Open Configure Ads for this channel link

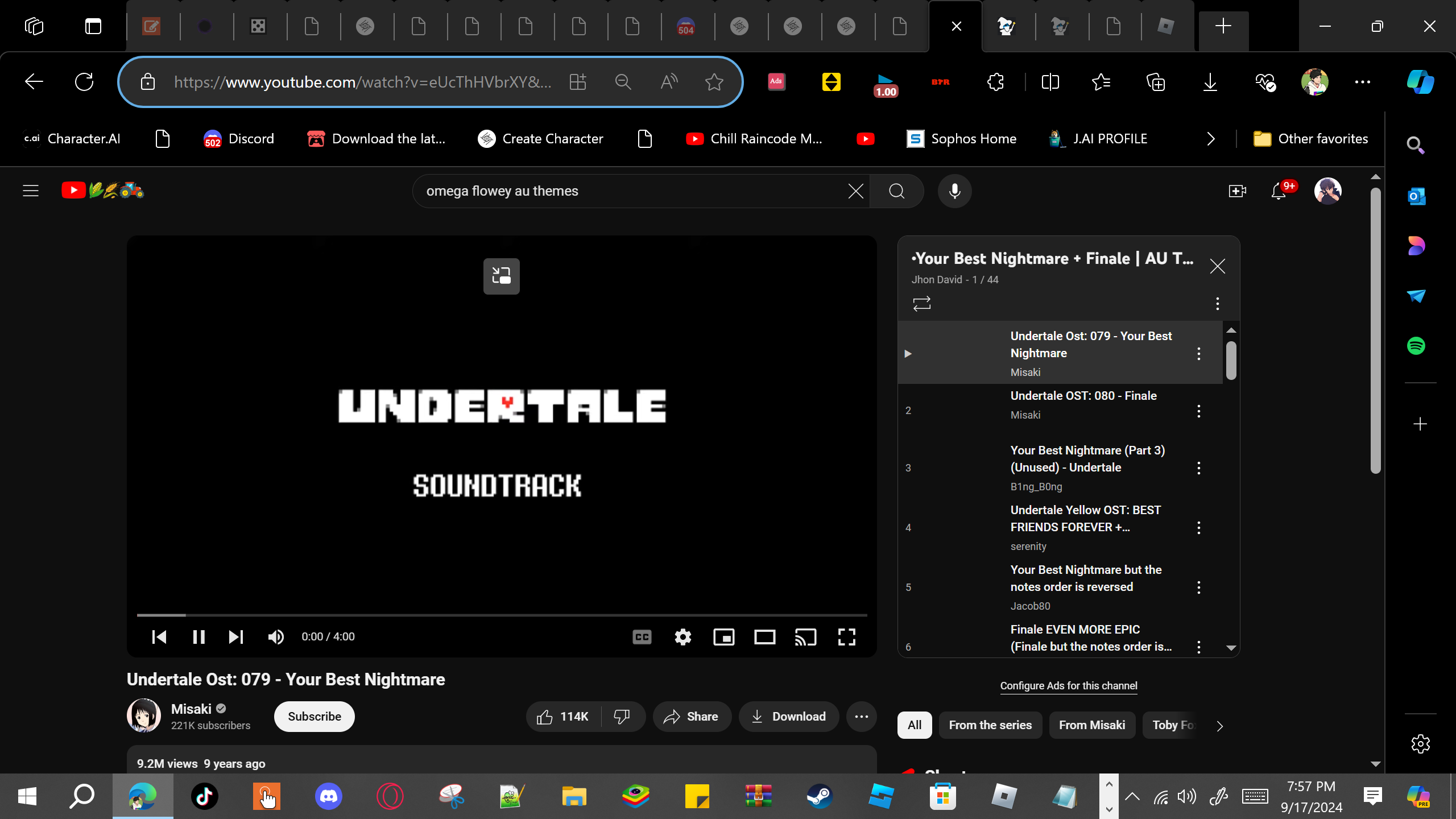1068,686
